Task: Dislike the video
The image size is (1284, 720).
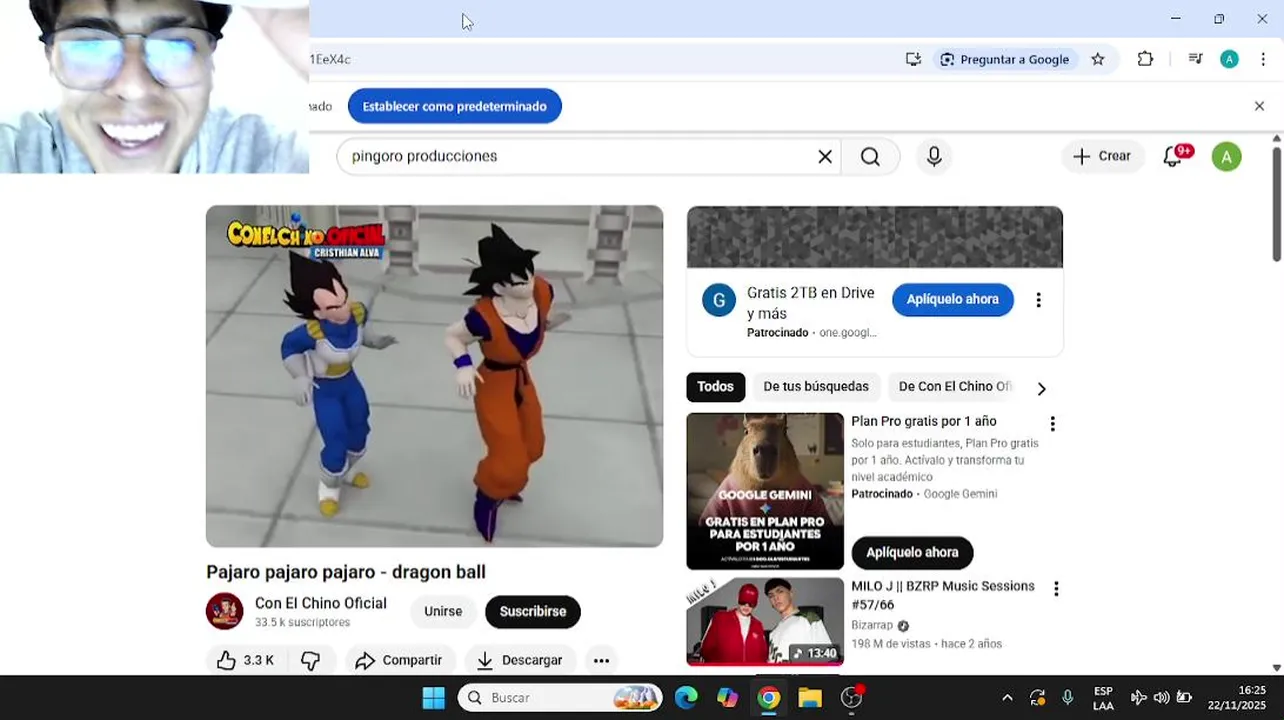Action: [x=311, y=660]
